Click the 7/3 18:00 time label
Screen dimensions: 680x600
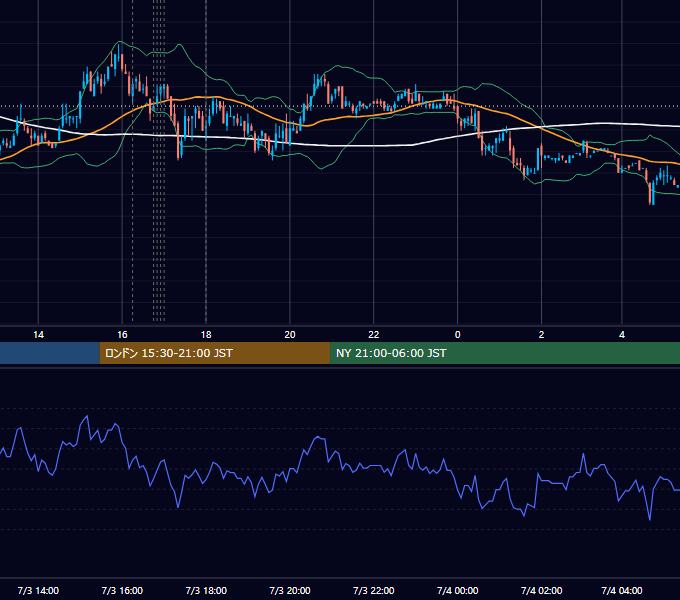tap(206, 590)
